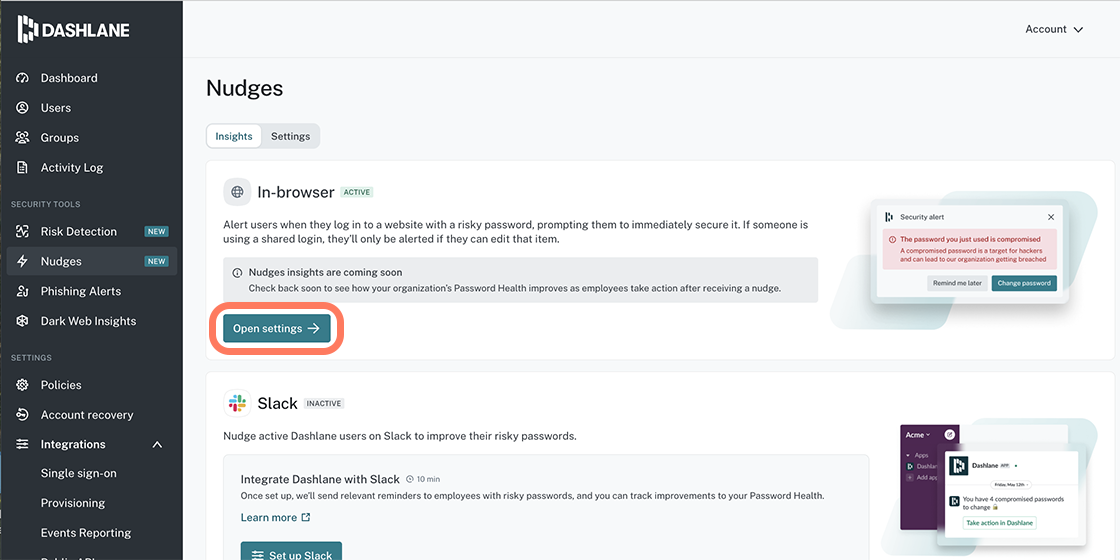Screen dimensions: 1120x560
Task: Open Single sign-on under Integrations
Action: [x=79, y=474]
